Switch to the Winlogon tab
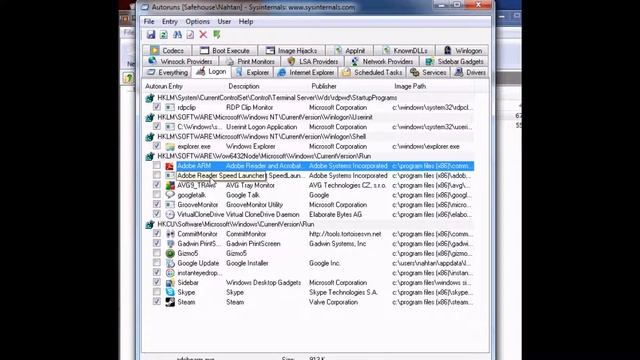The image size is (640, 360). 462,51
